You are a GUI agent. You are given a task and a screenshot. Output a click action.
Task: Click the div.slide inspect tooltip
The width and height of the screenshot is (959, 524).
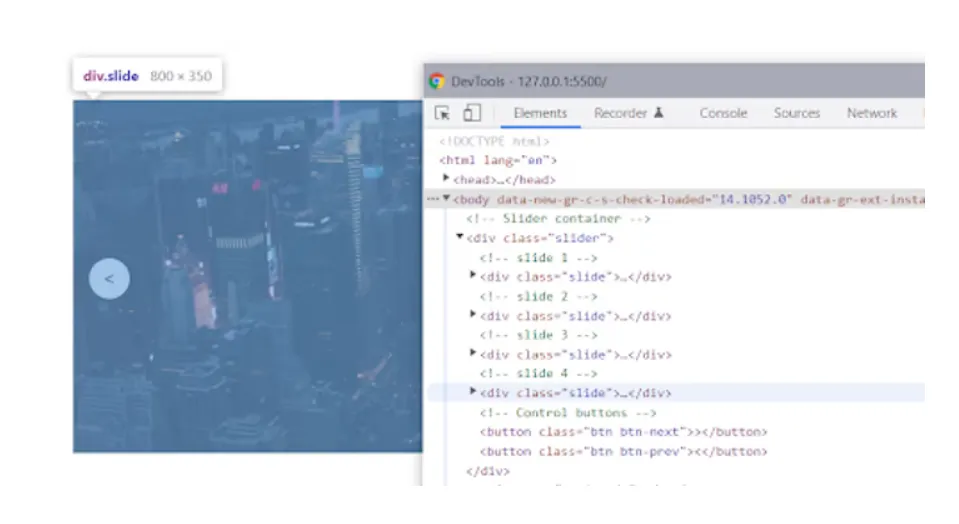(x=147, y=76)
